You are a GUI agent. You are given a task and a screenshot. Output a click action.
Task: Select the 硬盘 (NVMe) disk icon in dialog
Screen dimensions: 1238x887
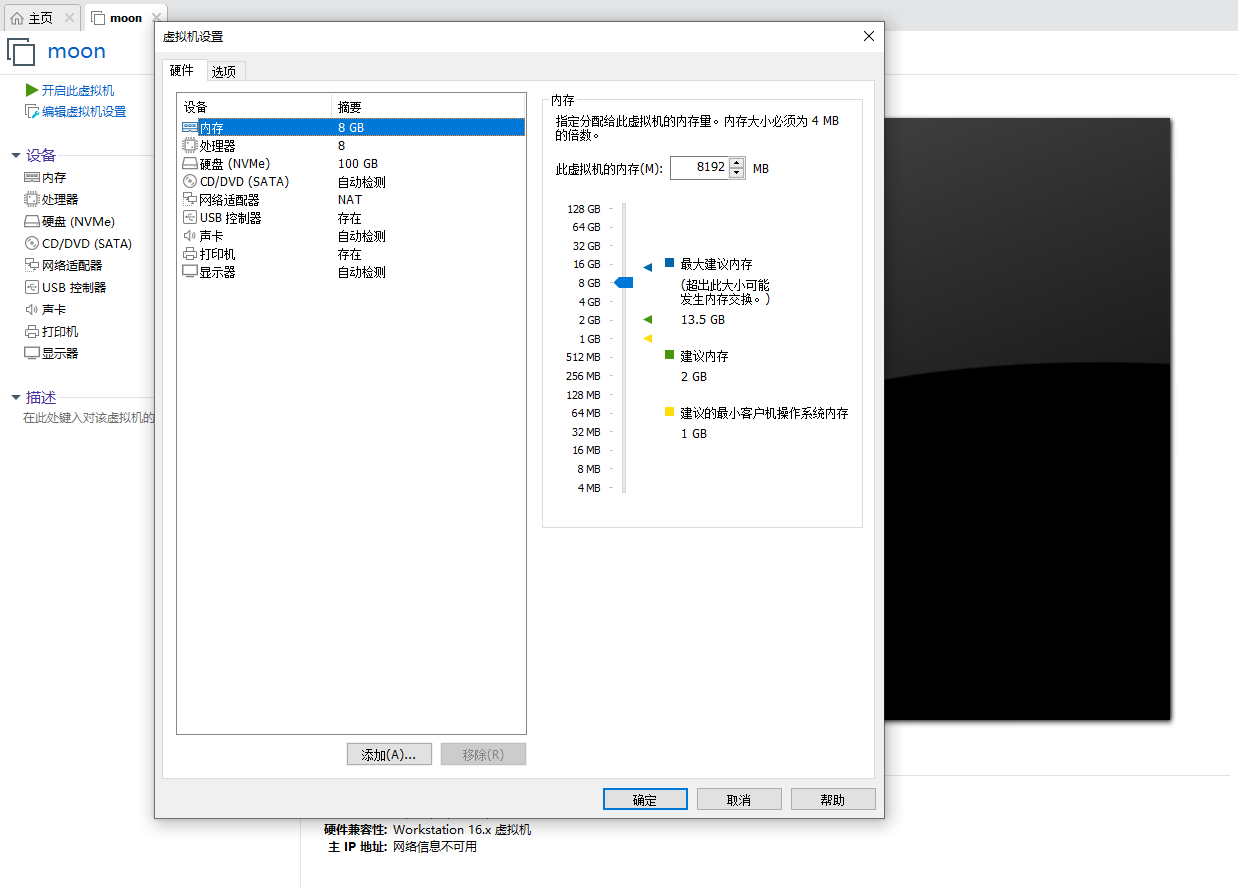[190, 164]
